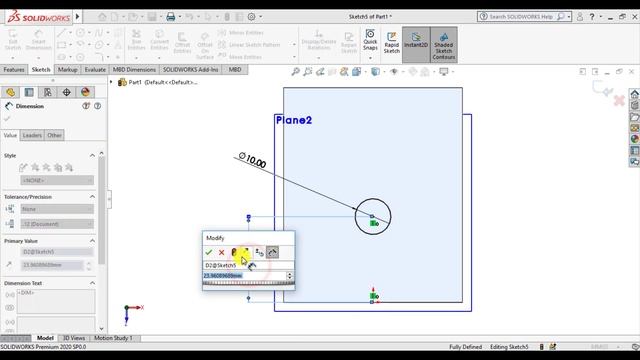
Task: Collapse the Primary Value section
Action: tap(92, 241)
